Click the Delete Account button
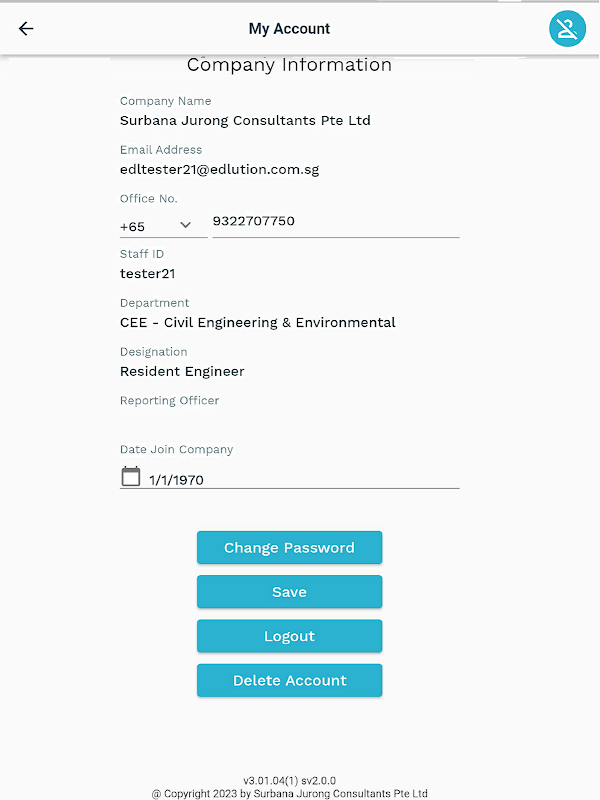600x800 pixels. pyautogui.click(x=289, y=680)
